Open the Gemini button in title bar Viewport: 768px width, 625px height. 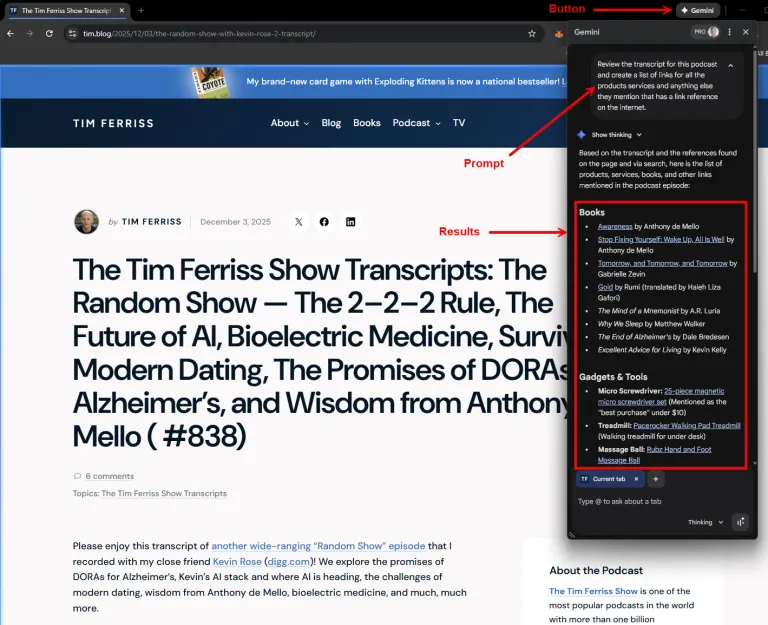697,10
